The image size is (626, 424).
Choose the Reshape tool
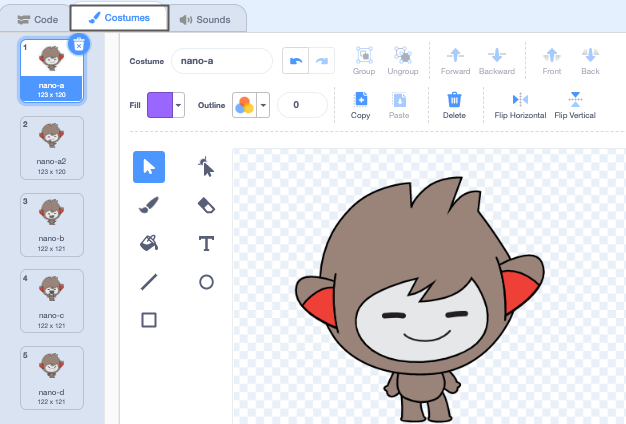point(206,167)
